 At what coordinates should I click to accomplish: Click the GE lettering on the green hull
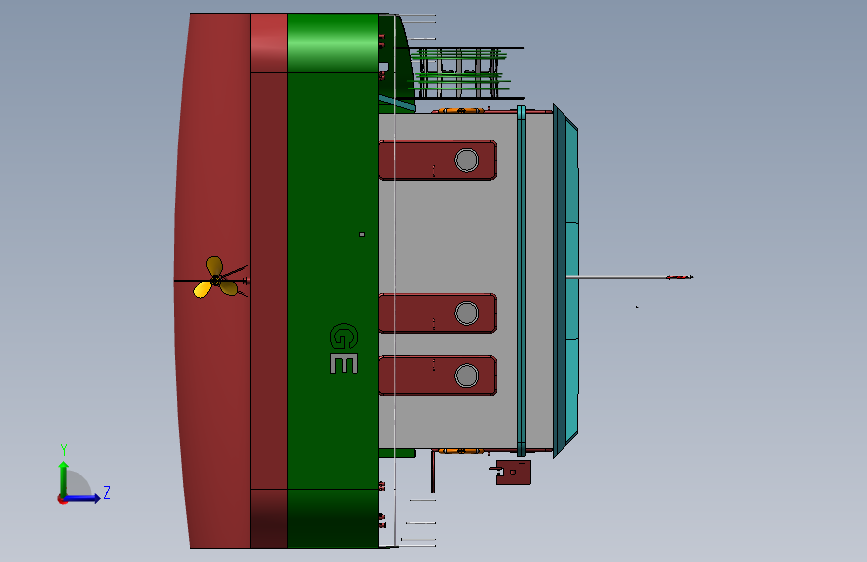(344, 348)
